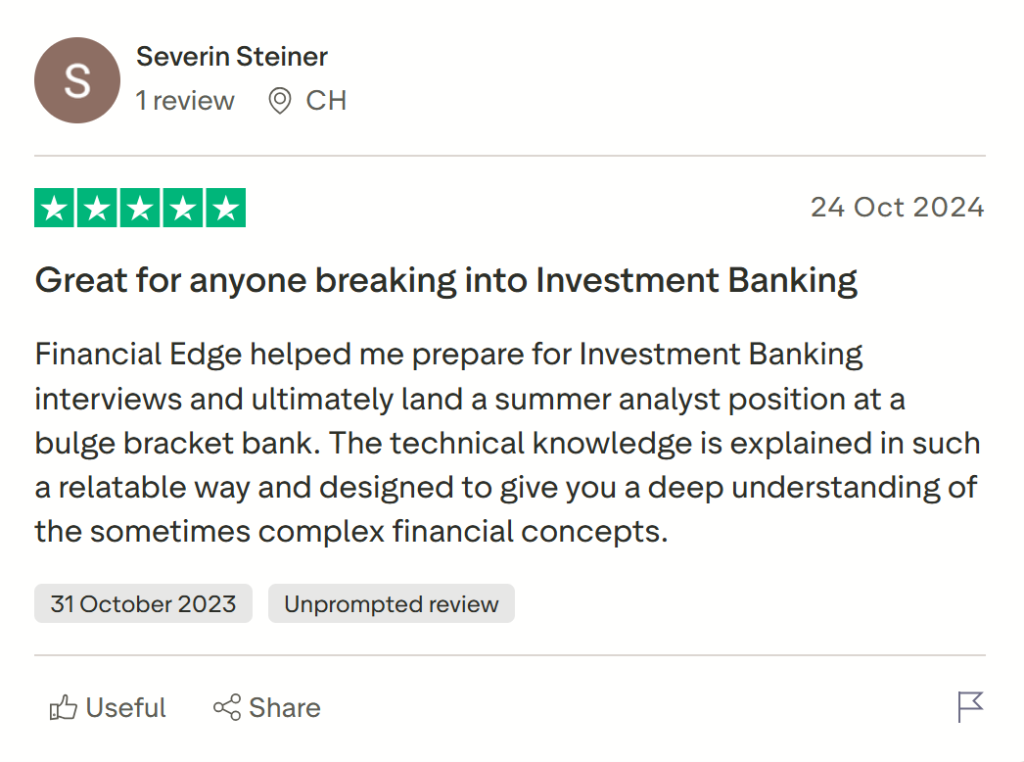Open the review title link

[x=445, y=280]
